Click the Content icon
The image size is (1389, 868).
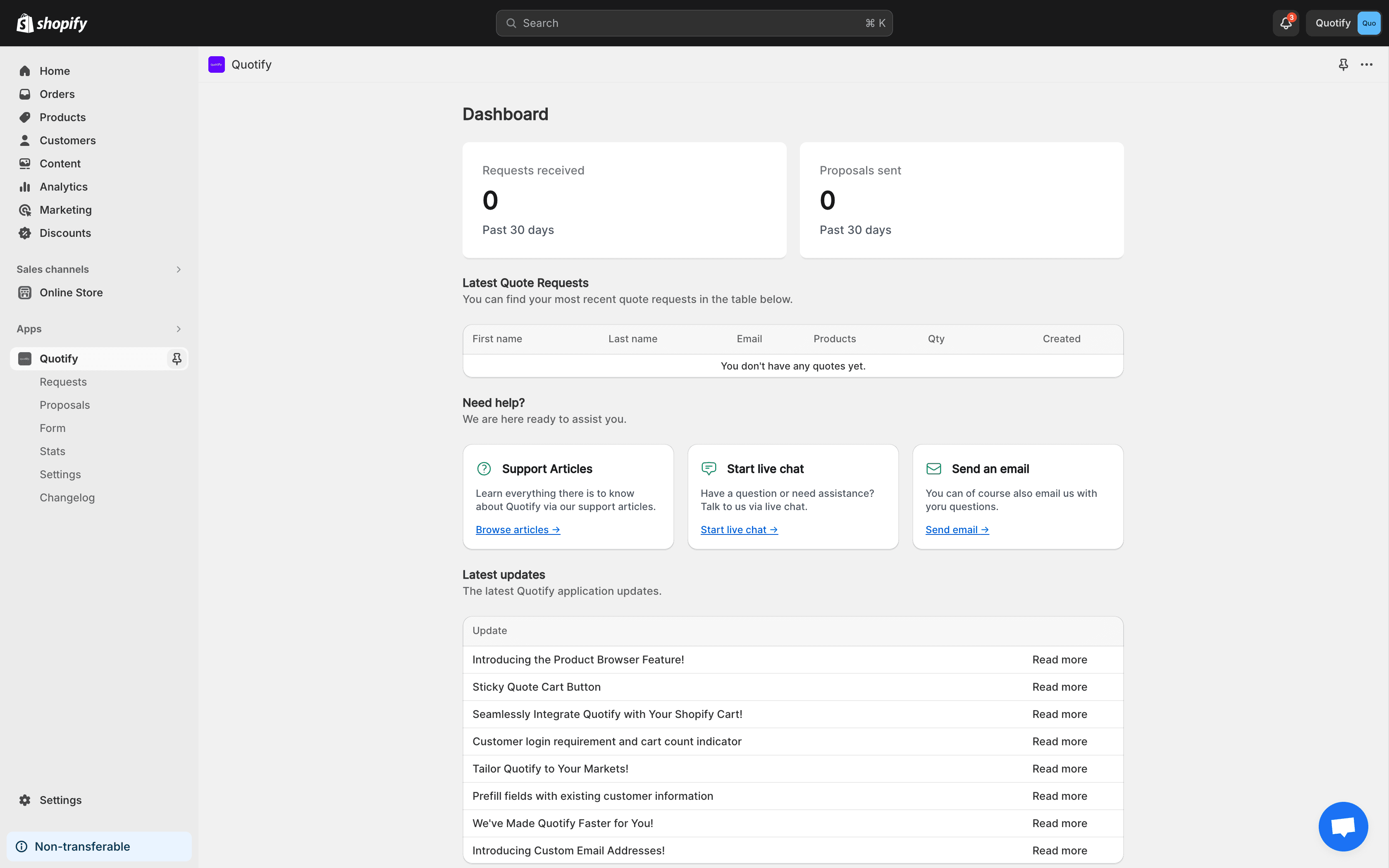[x=25, y=164]
